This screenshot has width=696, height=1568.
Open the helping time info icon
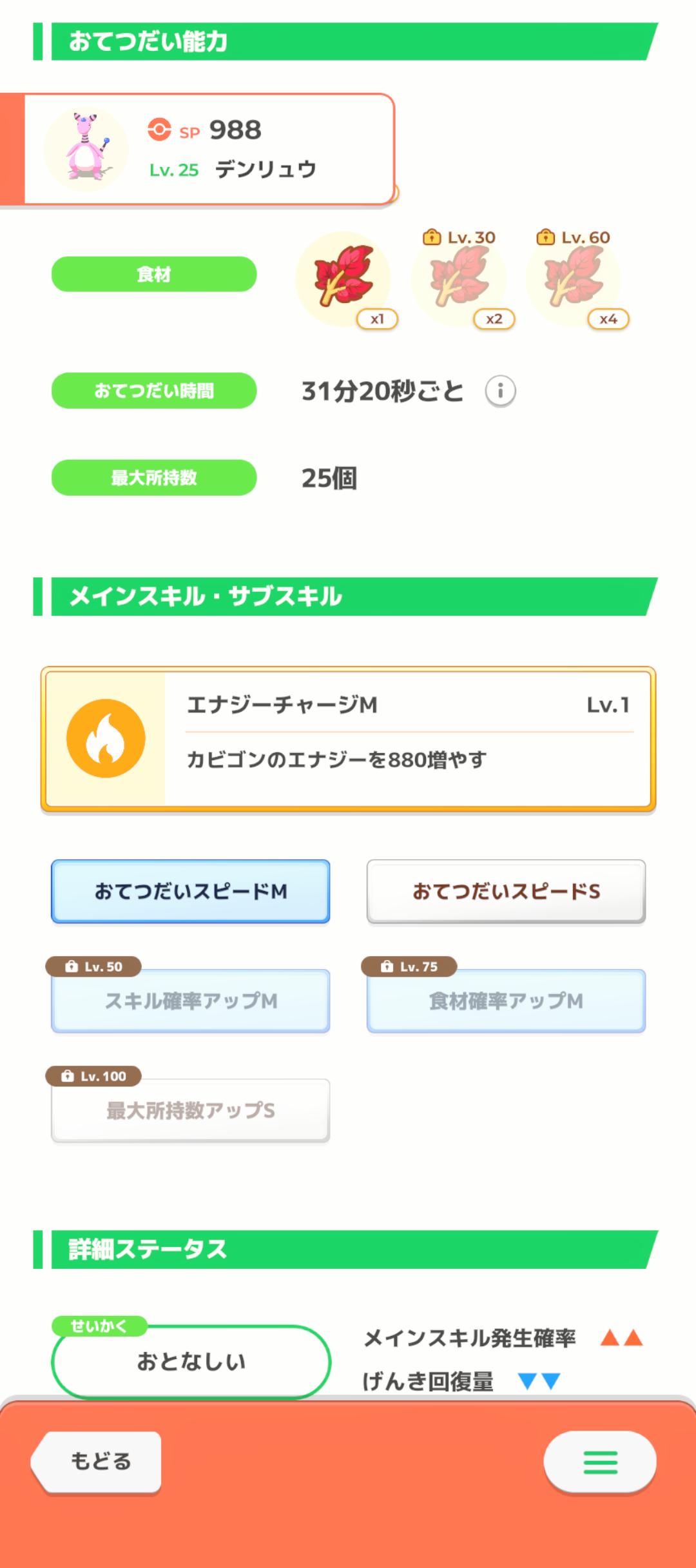[x=500, y=391]
